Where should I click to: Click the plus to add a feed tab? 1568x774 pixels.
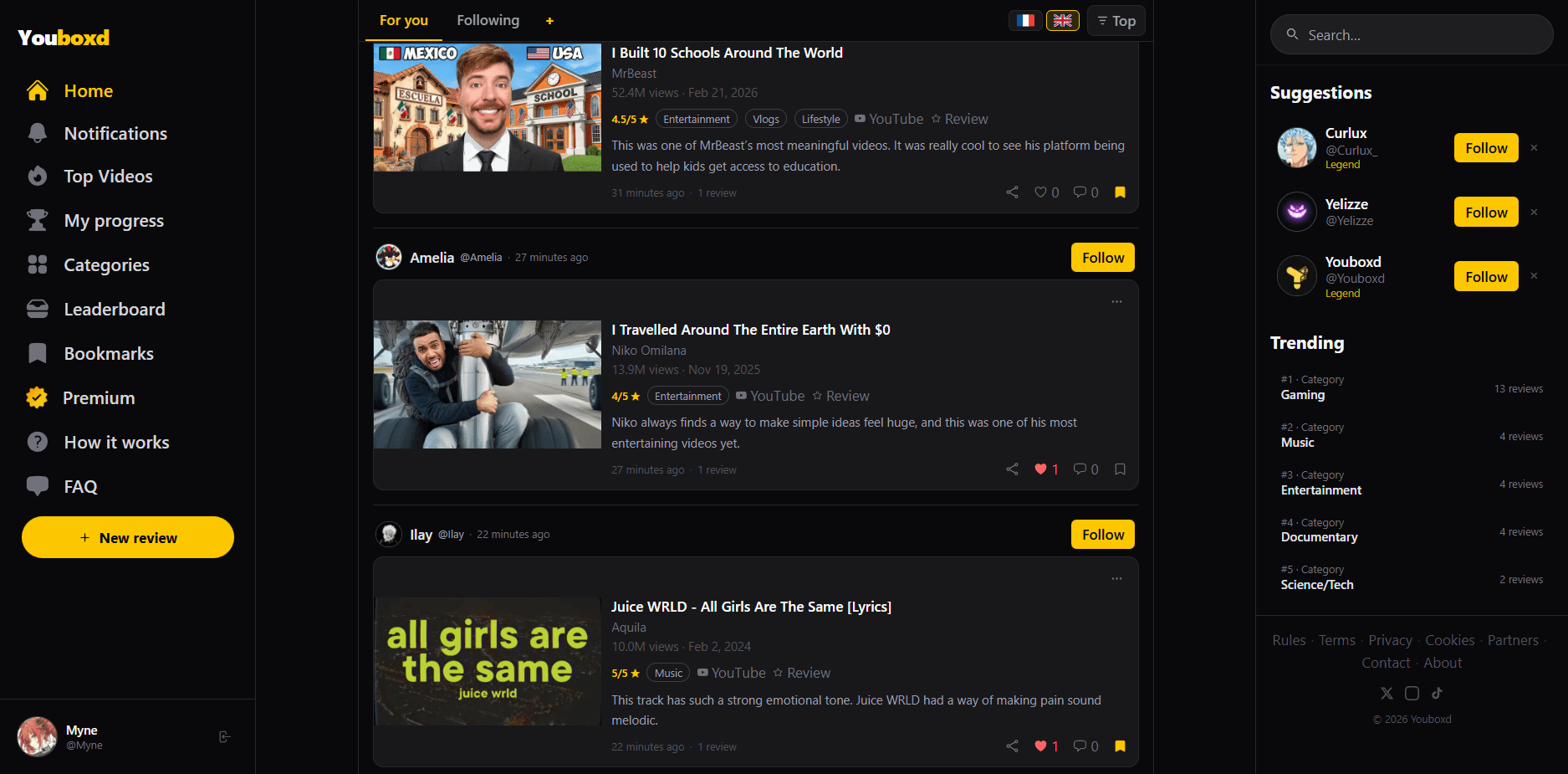pyautogui.click(x=549, y=20)
